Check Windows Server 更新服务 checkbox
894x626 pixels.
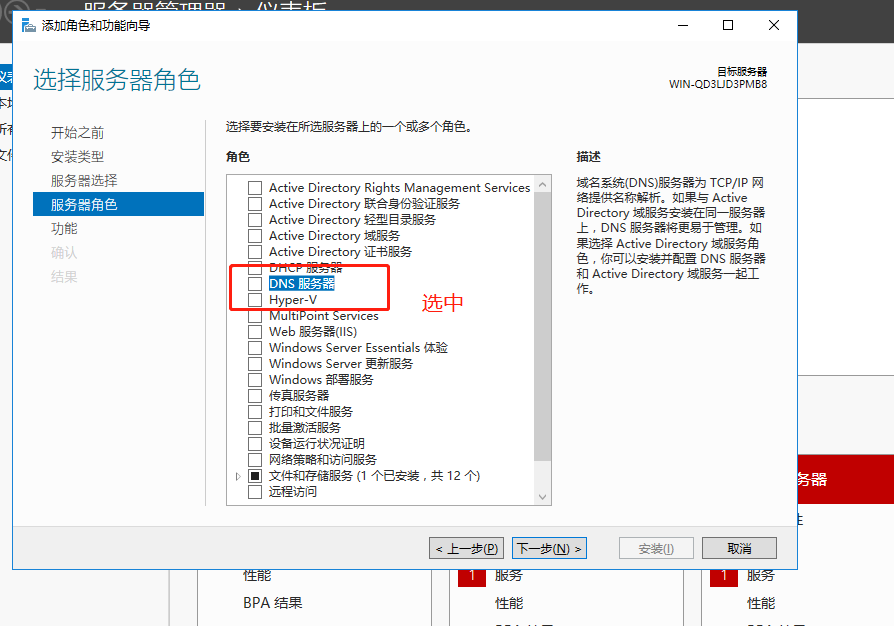click(x=255, y=363)
